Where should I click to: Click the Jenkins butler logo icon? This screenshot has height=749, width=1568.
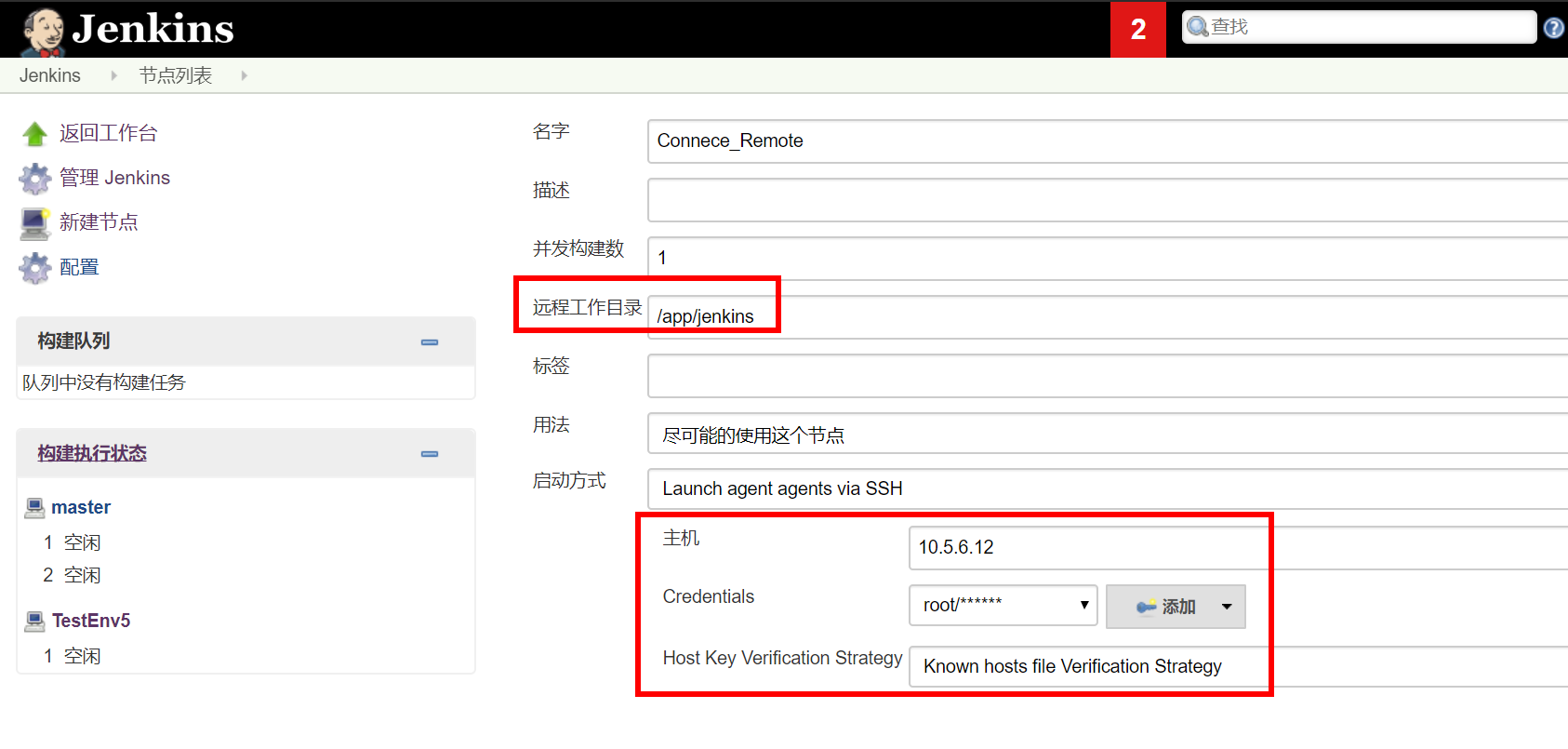point(43,31)
